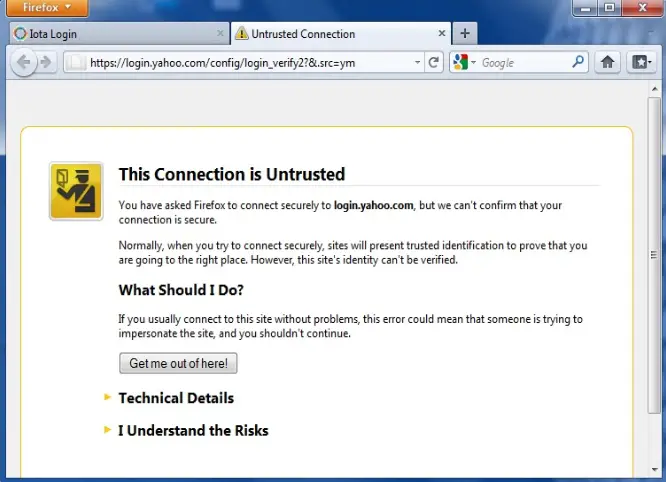Viewport: 666px width, 482px height.
Task: Open the orange Firefox menu button
Action: tap(47, 8)
